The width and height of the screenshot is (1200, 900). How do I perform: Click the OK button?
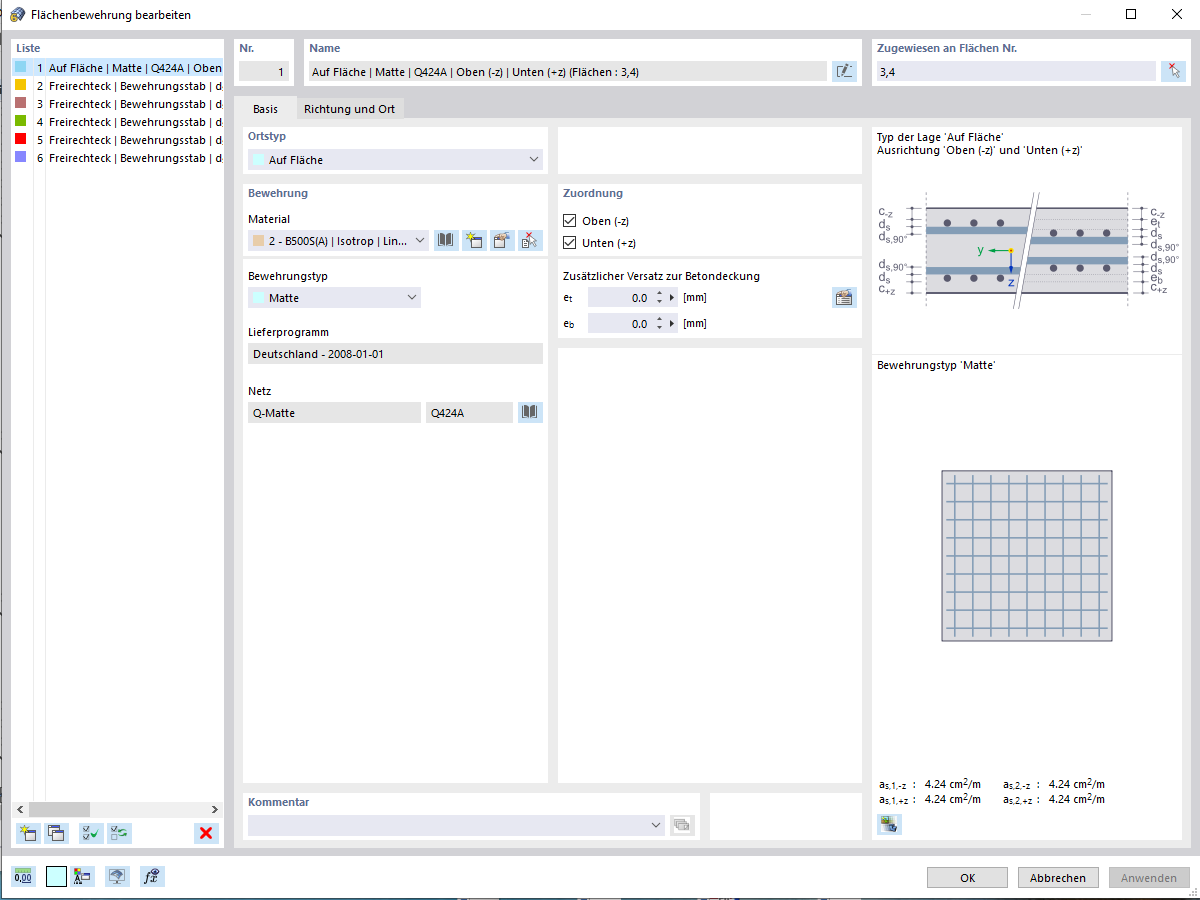tap(967, 878)
